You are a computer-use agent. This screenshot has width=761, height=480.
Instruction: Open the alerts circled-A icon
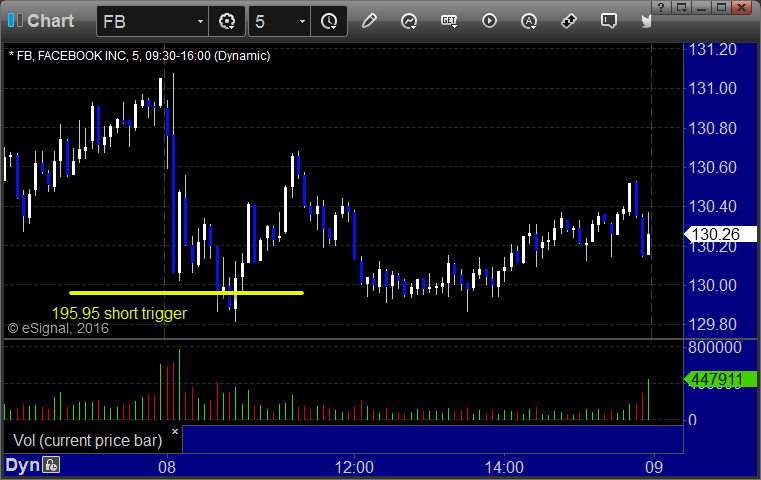tap(529, 21)
